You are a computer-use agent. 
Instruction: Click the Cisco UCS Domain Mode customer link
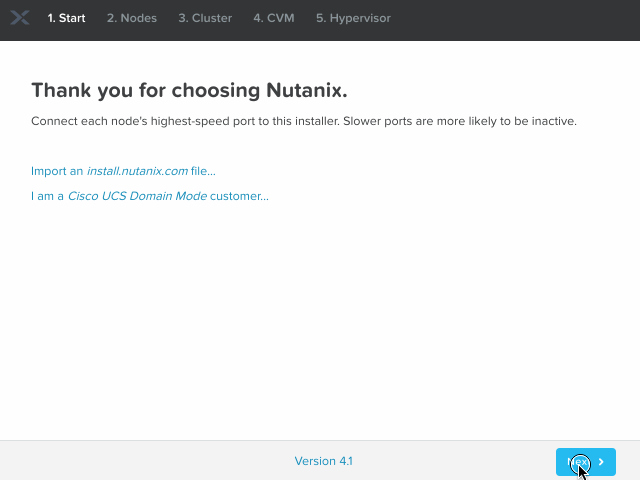click(x=150, y=196)
